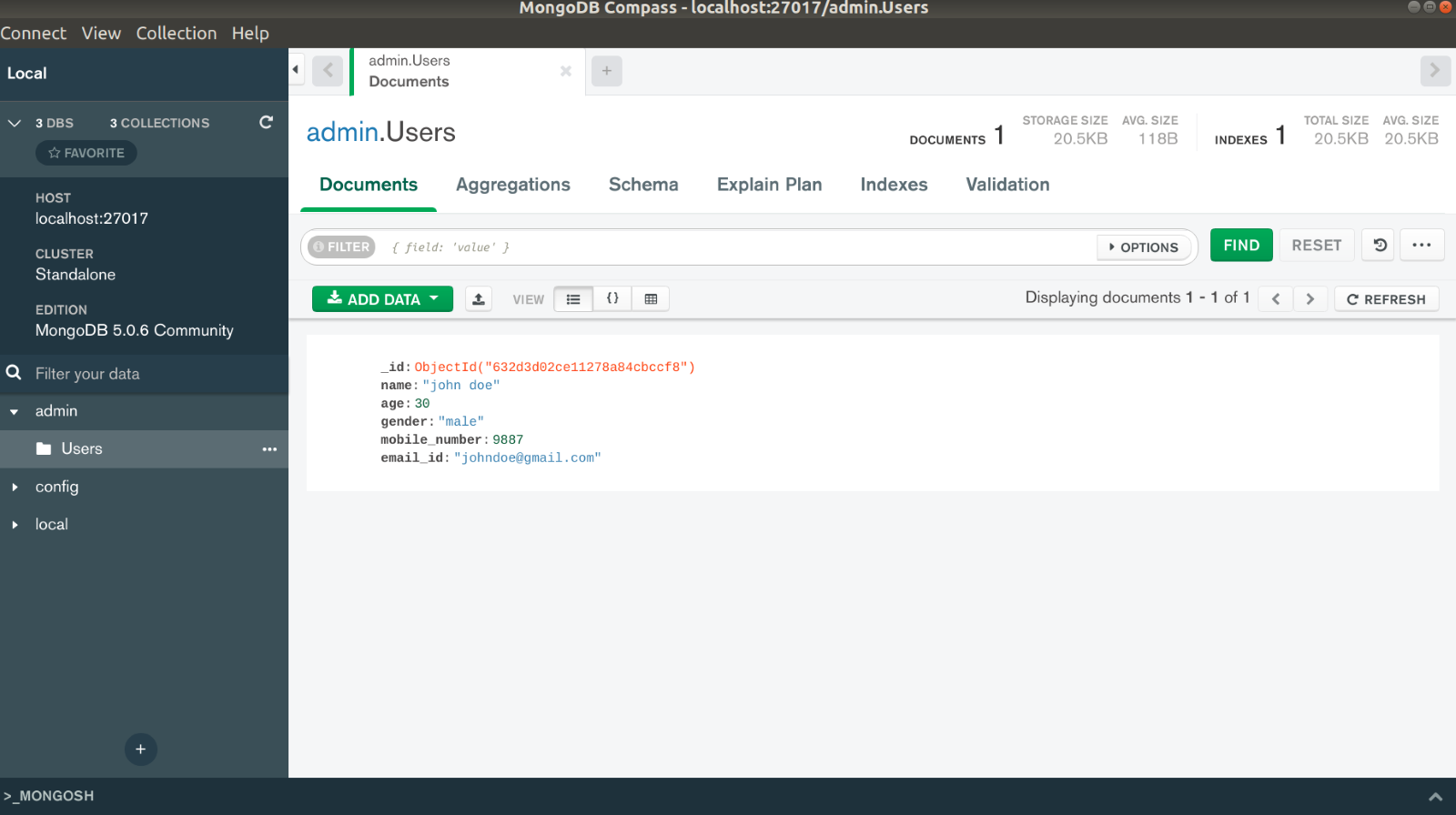Click the ObjectId value

click(x=554, y=367)
